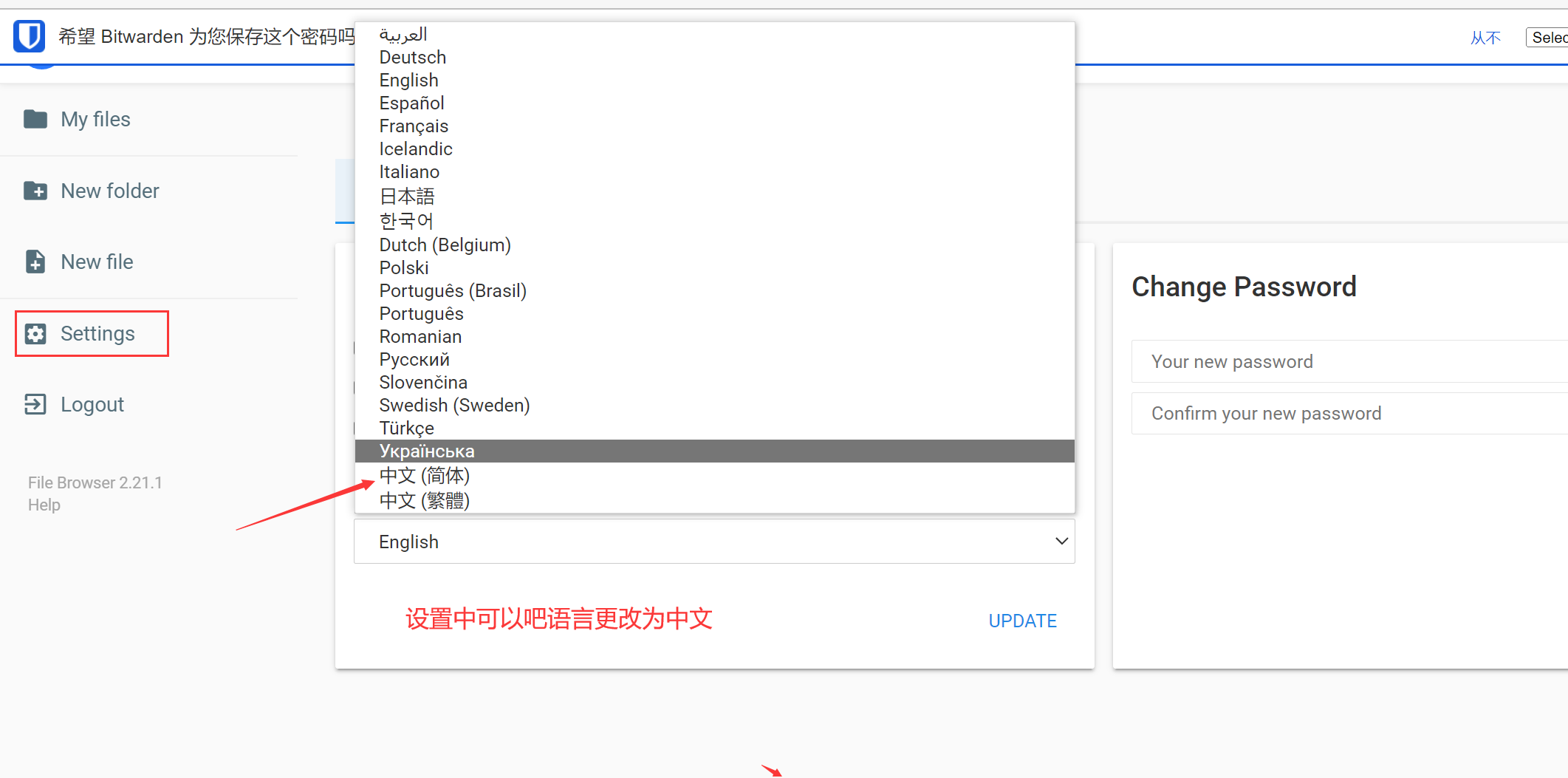Open the Help link in sidebar
The image size is (1568, 778).
[44, 505]
